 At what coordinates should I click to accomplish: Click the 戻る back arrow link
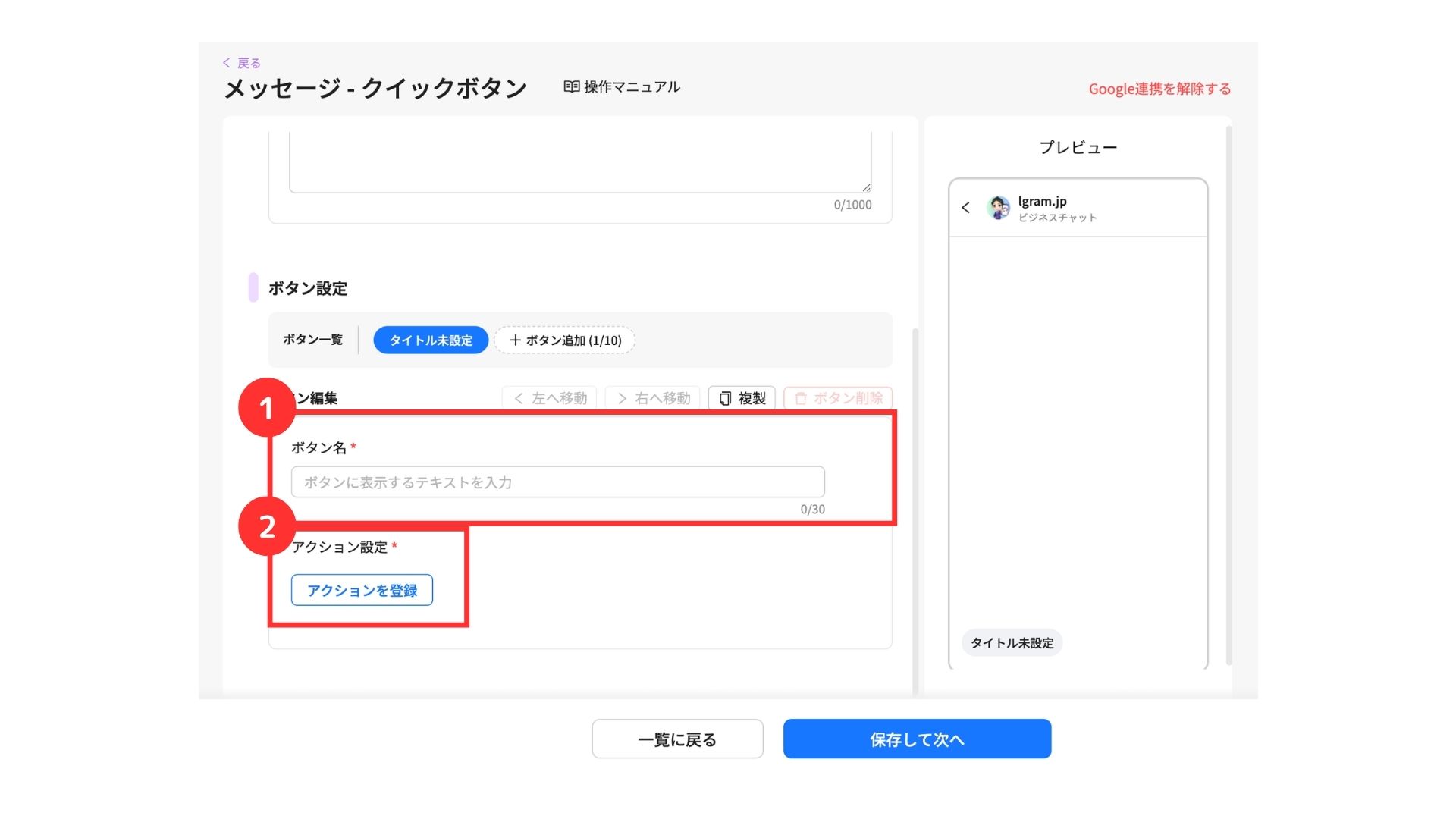(242, 63)
